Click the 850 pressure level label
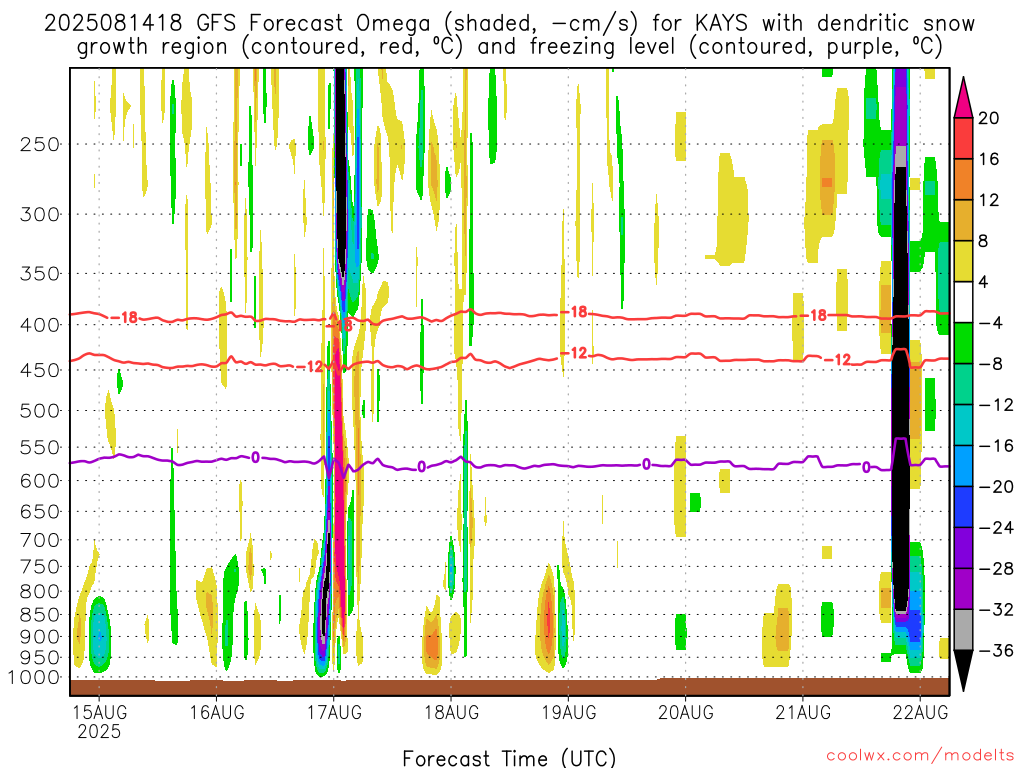1024x768 pixels. [x=40, y=615]
